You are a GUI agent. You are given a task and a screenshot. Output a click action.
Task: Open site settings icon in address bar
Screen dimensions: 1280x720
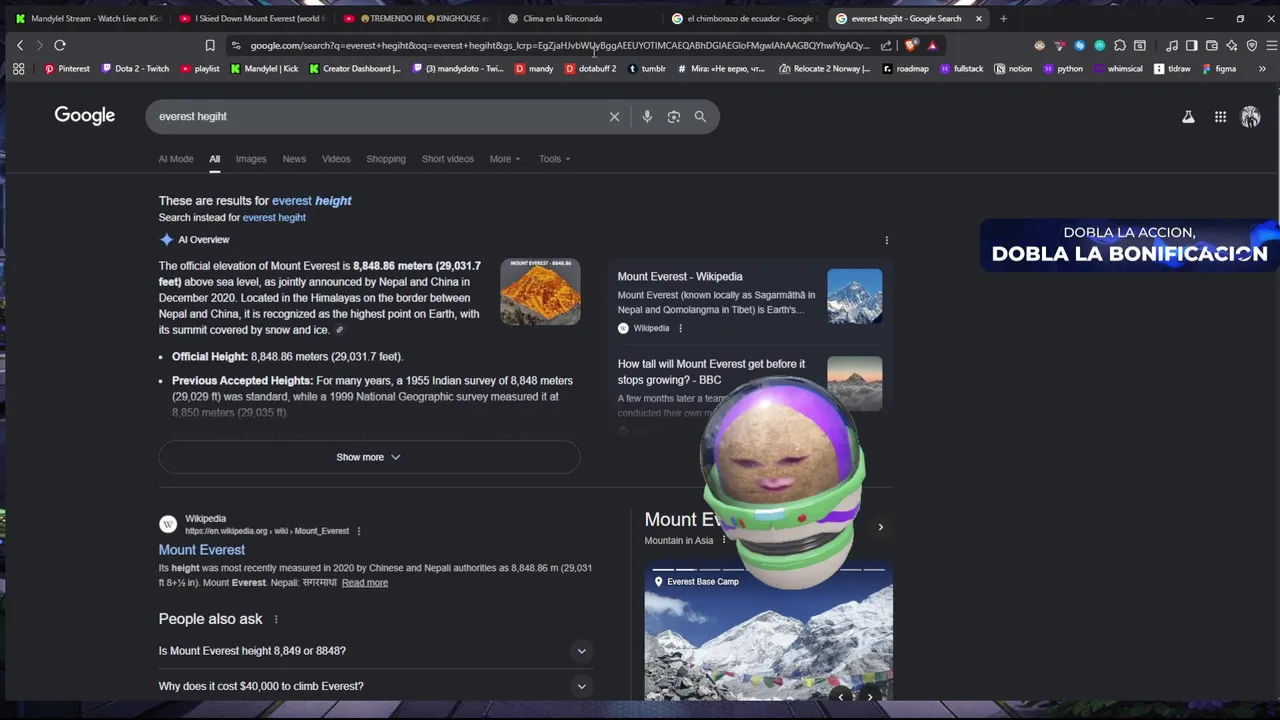point(235,45)
